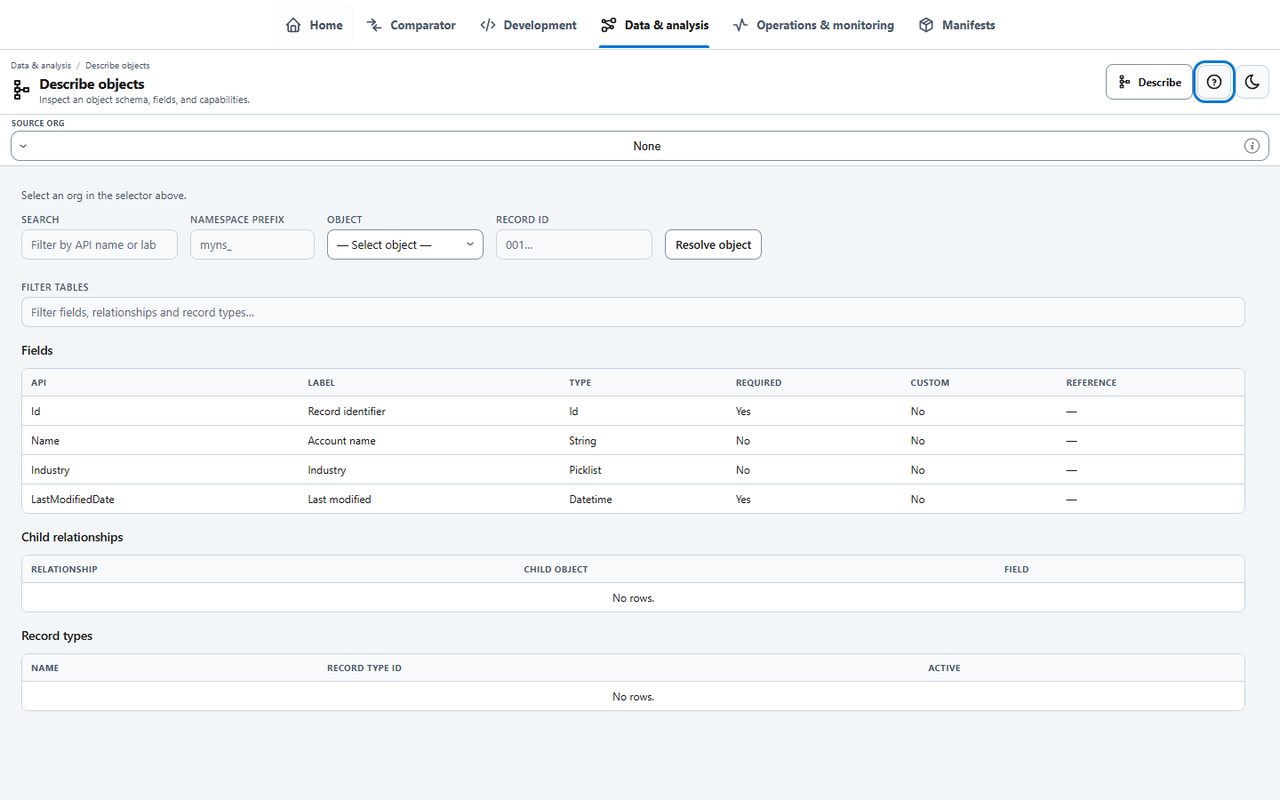Focus the Filter tables input

pos(633,312)
